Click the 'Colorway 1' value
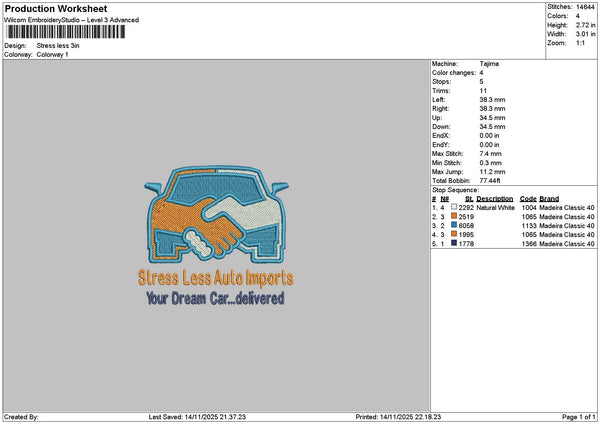 pyautogui.click(x=52, y=55)
